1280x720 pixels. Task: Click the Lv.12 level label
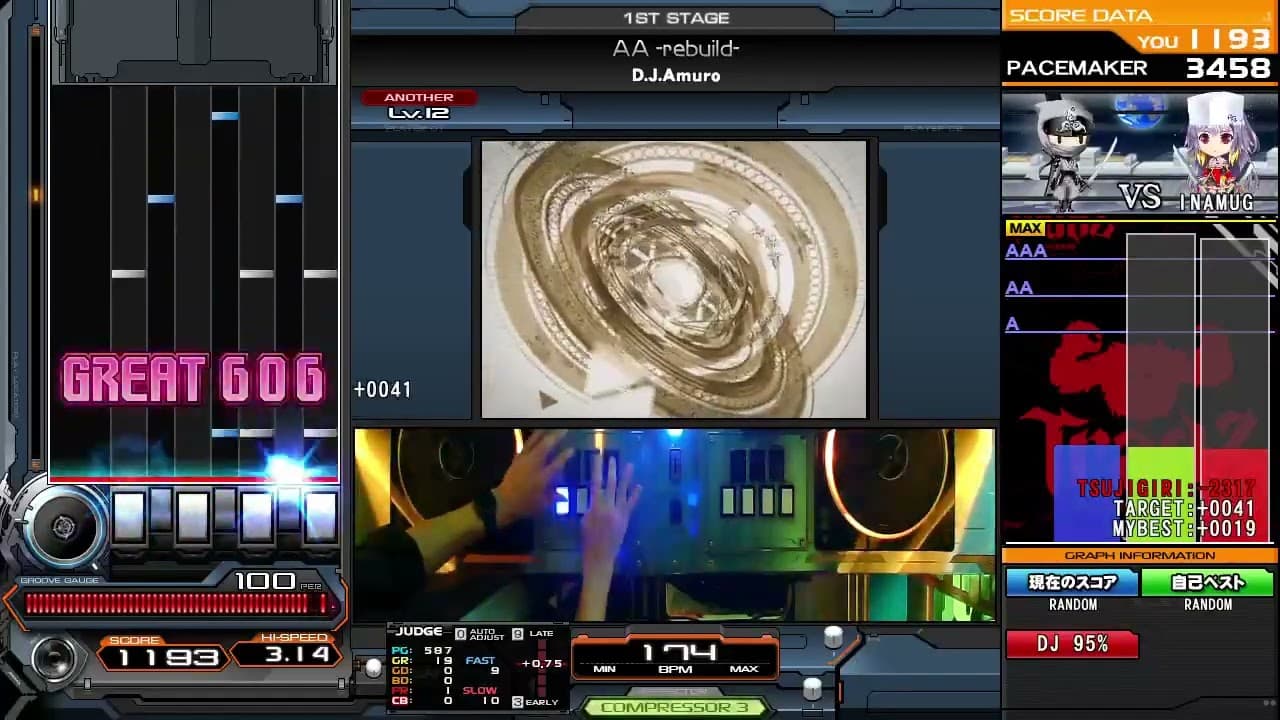(419, 113)
